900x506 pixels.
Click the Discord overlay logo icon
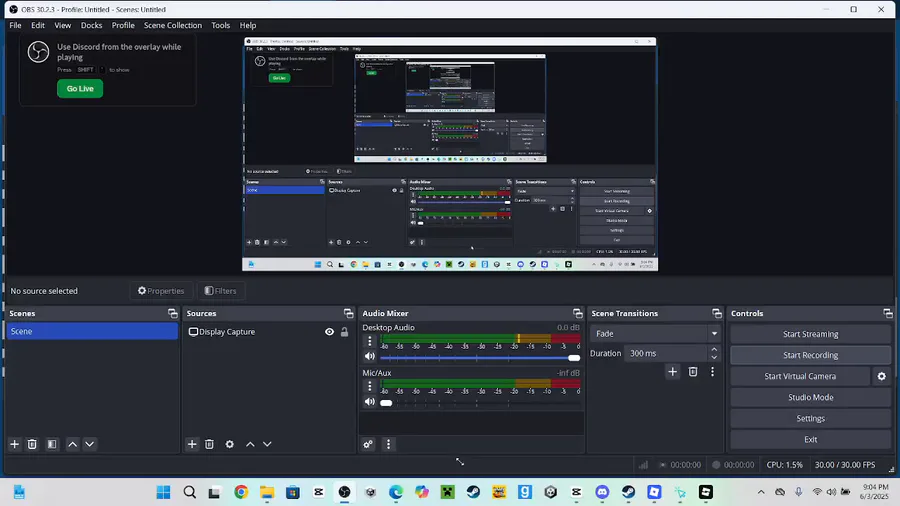click(38, 52)
